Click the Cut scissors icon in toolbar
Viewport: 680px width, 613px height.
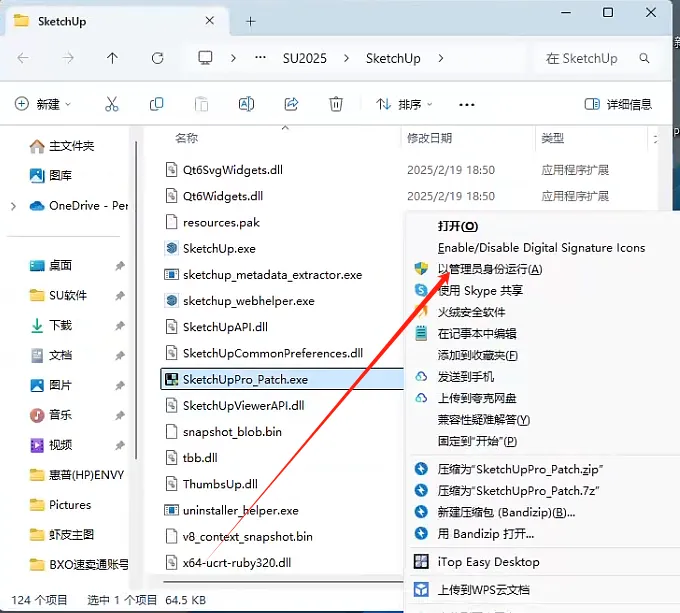pos(111,104)
